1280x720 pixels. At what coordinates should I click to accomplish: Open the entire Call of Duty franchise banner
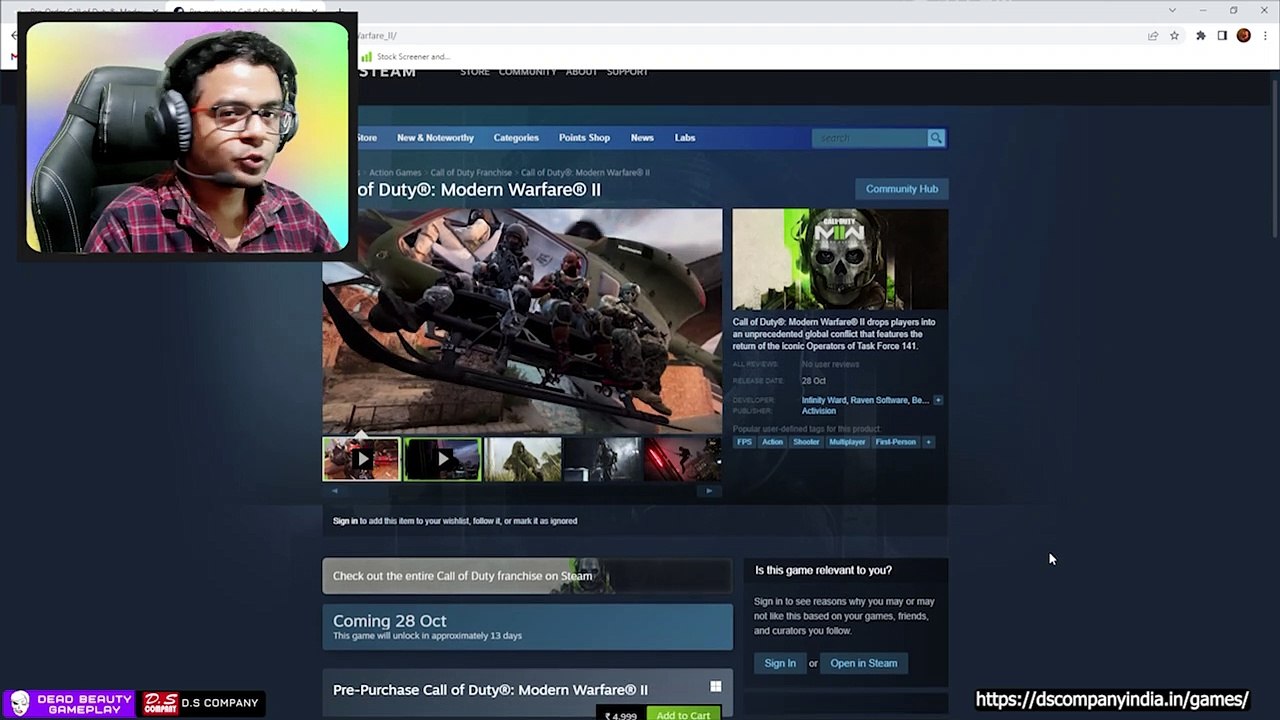pos(527,576)
